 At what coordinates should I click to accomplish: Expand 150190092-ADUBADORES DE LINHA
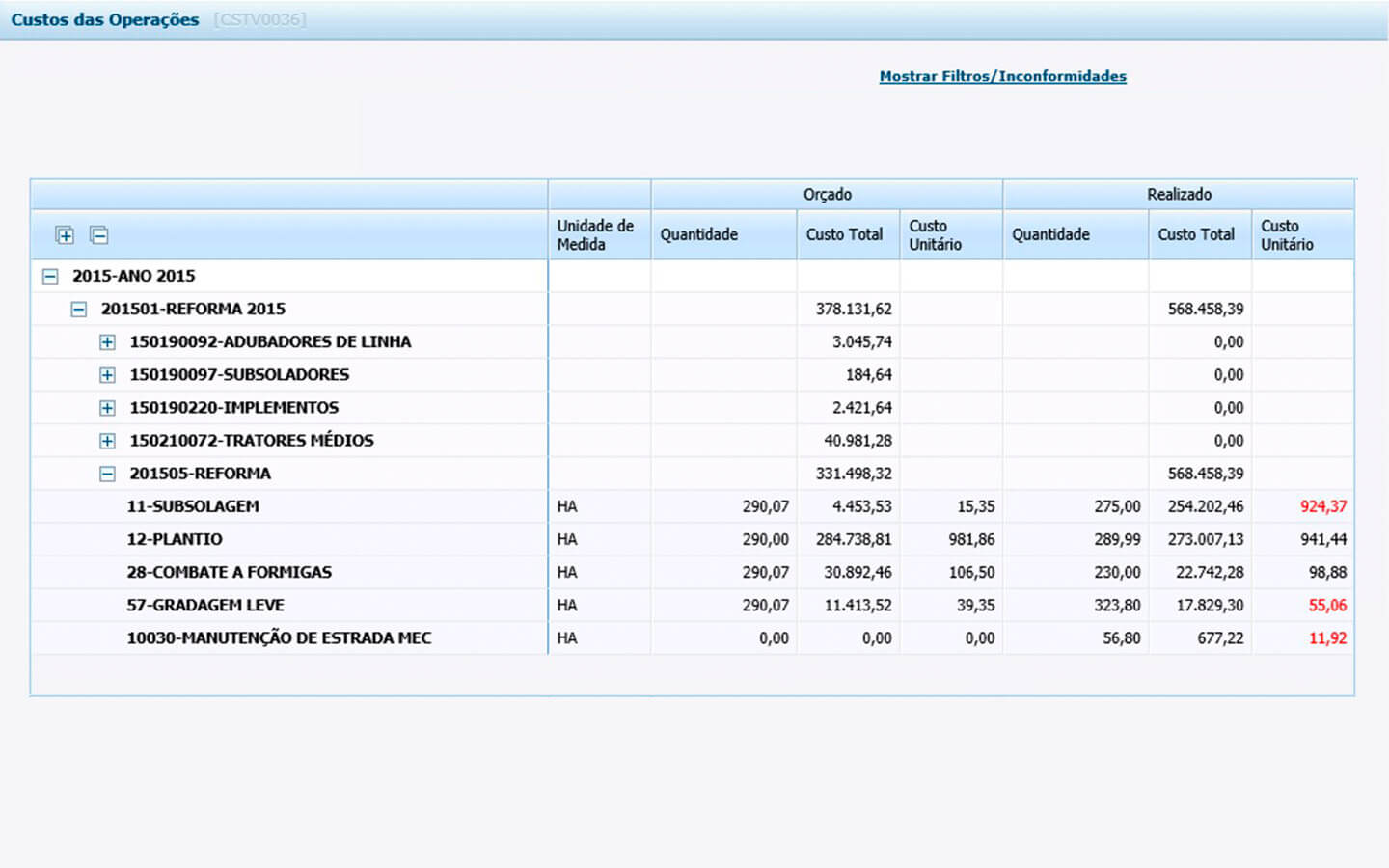107,342
